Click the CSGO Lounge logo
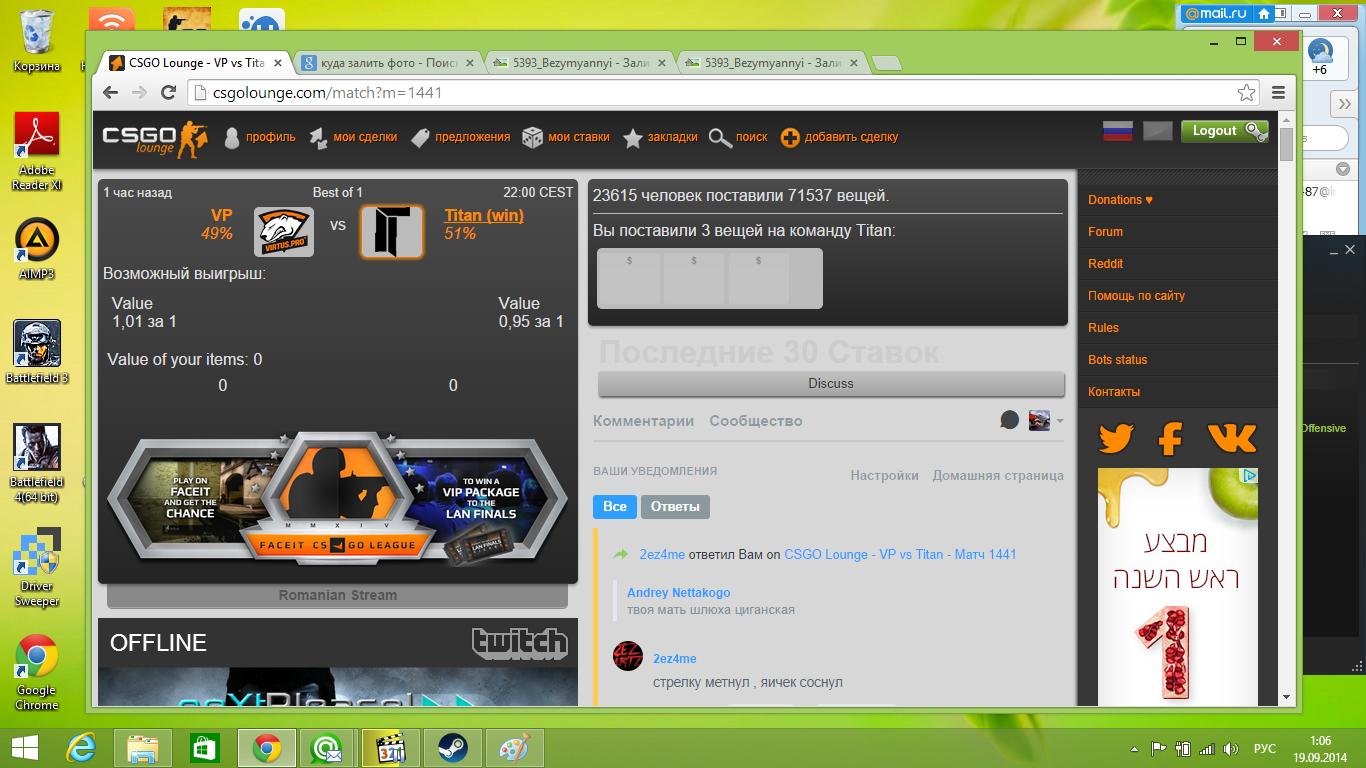Viewport: 1366px width, 768px height. tap(155, 138)
